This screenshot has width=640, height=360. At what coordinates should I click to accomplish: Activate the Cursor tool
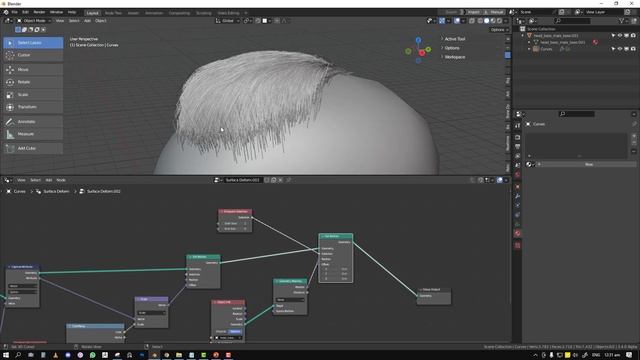(33, 55)
